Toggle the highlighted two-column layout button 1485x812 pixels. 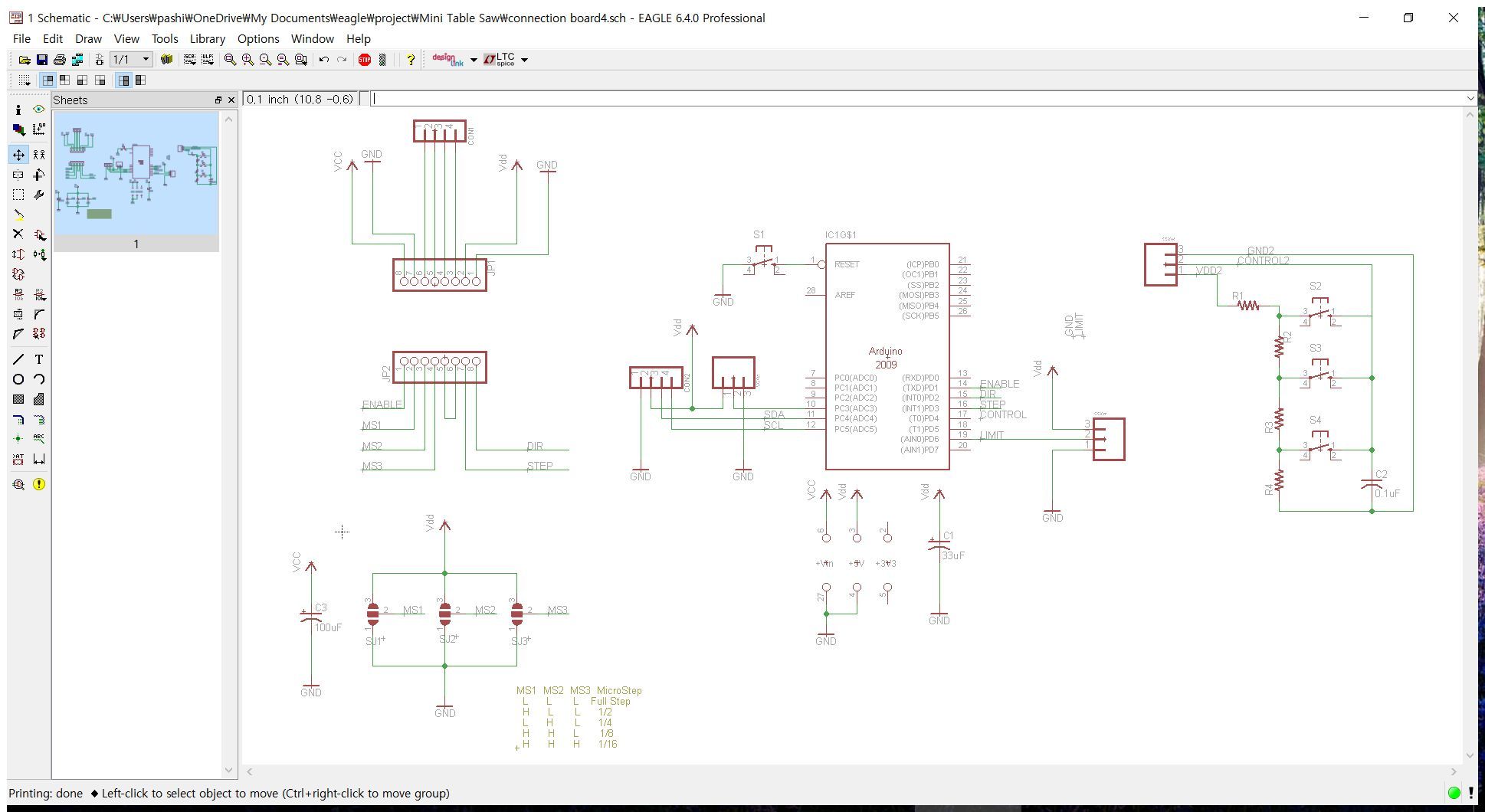[123, 80]
